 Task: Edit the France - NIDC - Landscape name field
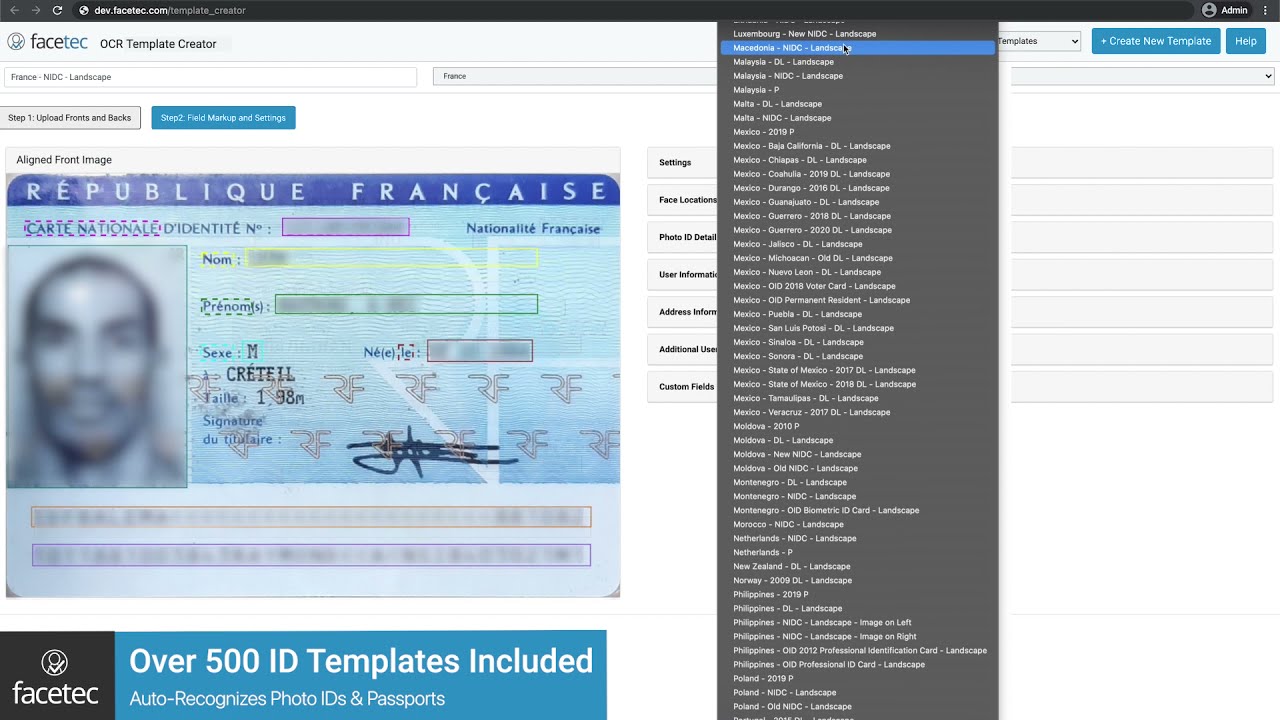pyautogui.click(x=210, y=77)
